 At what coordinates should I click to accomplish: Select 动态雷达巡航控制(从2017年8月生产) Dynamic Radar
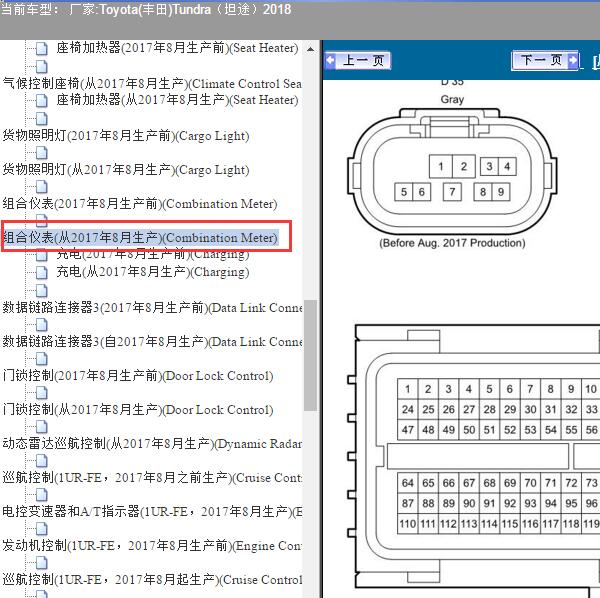click(152, 444)
